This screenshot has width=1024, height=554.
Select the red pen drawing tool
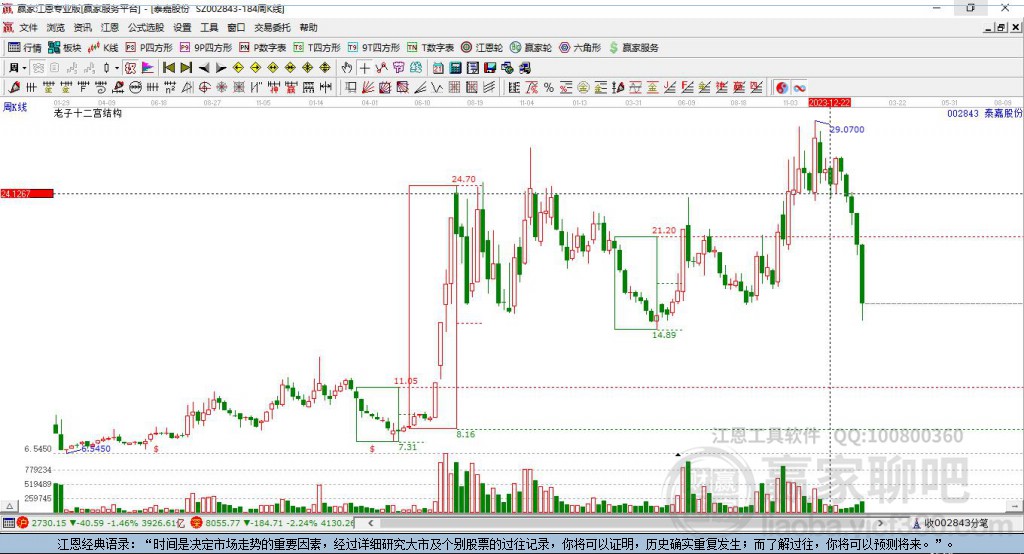click(14, 88)
